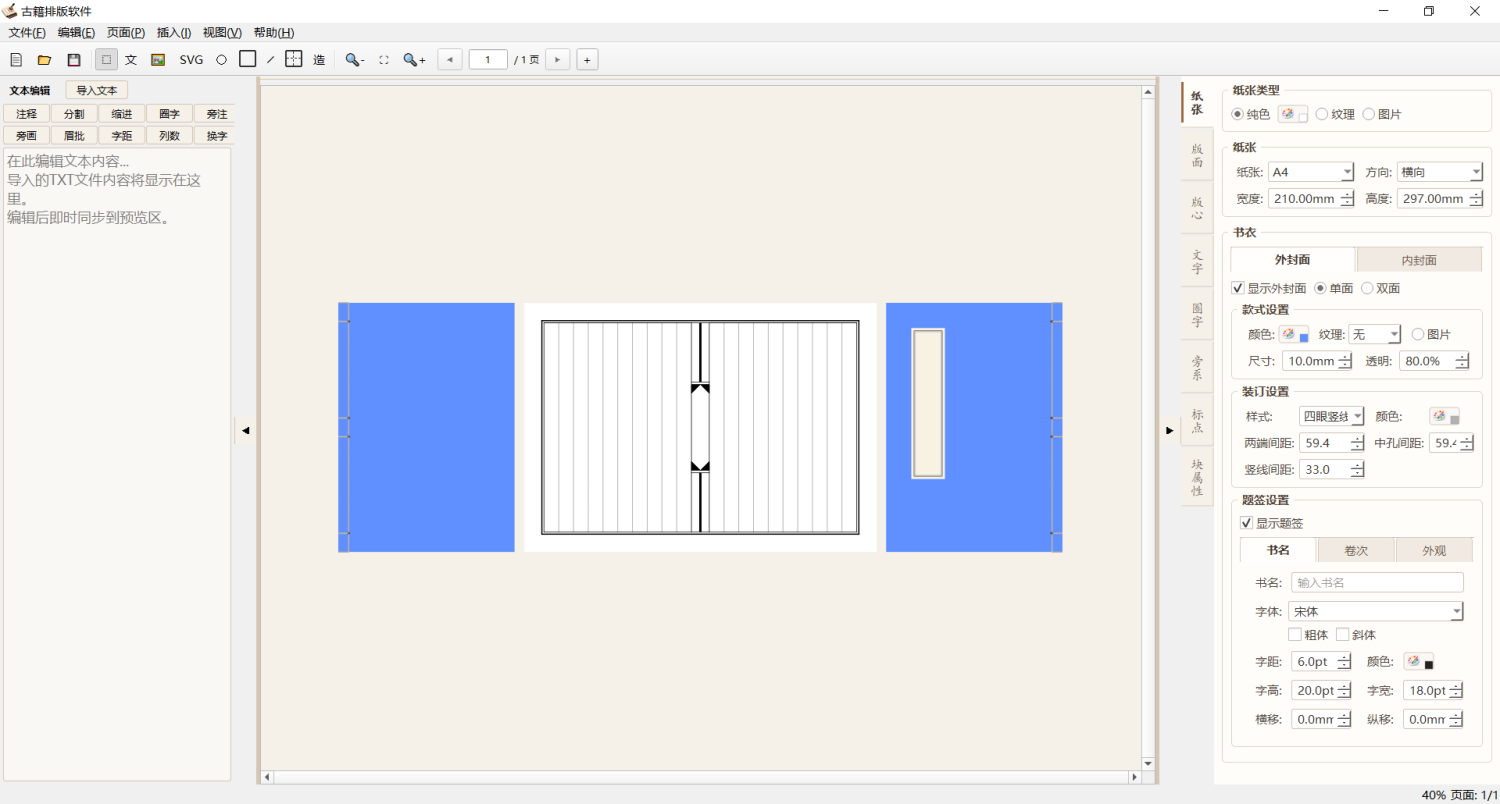Go to the previous page arrow

[x=450, y=60]
